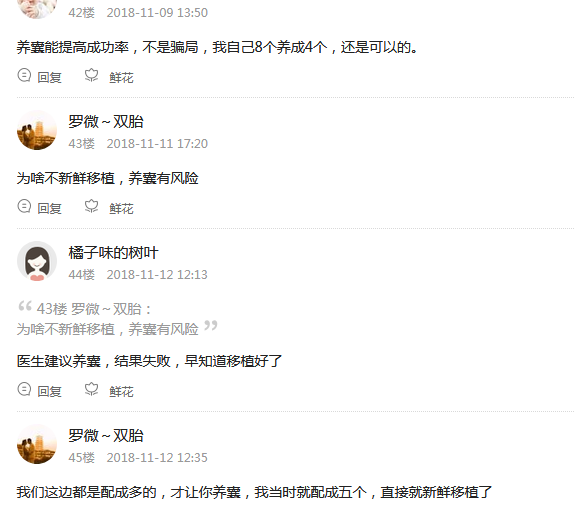
Task: Open avatar of 罗微~双胎 on floor 43
Action: click(37, 130)
